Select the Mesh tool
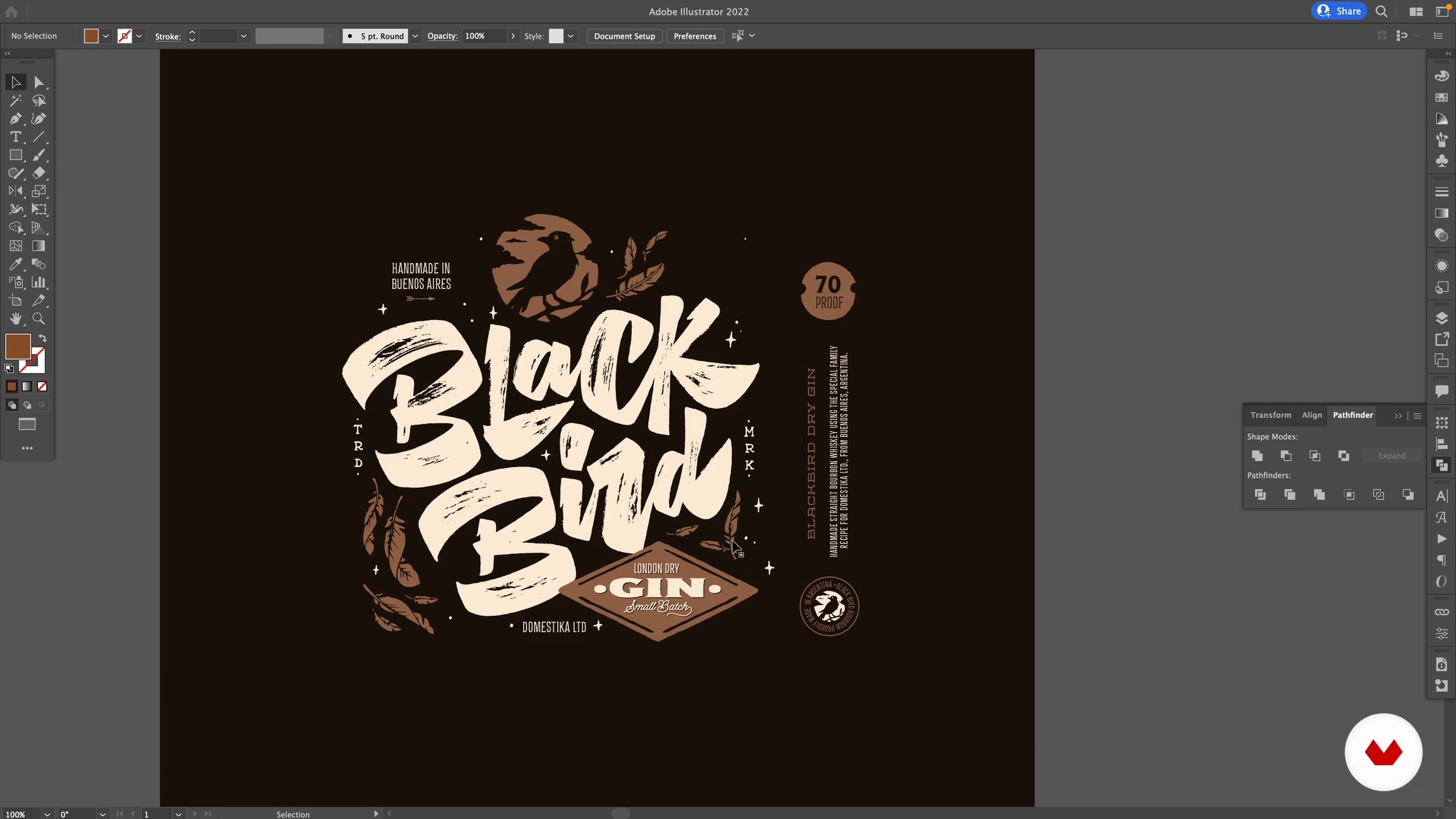The width and height of the screenshot is (1456, 819). pyautogui.click(x=16, y=246)
